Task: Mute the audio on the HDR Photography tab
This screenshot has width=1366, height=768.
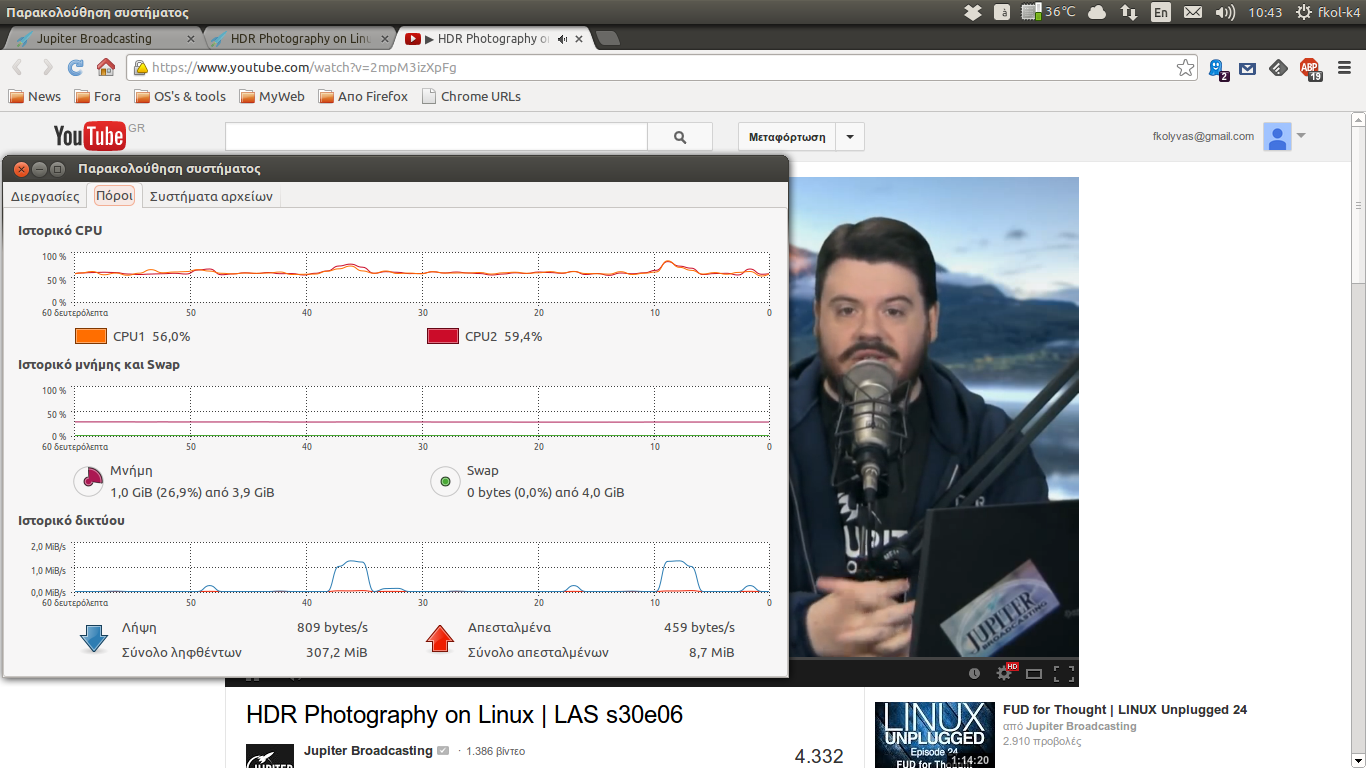Action: tap(562, 39)
